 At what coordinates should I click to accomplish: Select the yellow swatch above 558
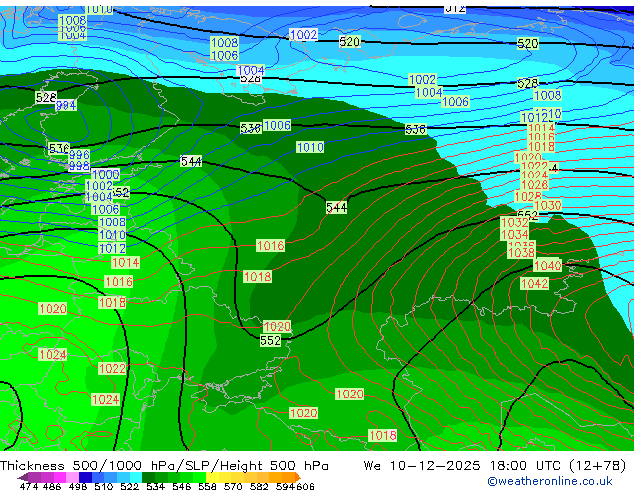tap(212, 477)
